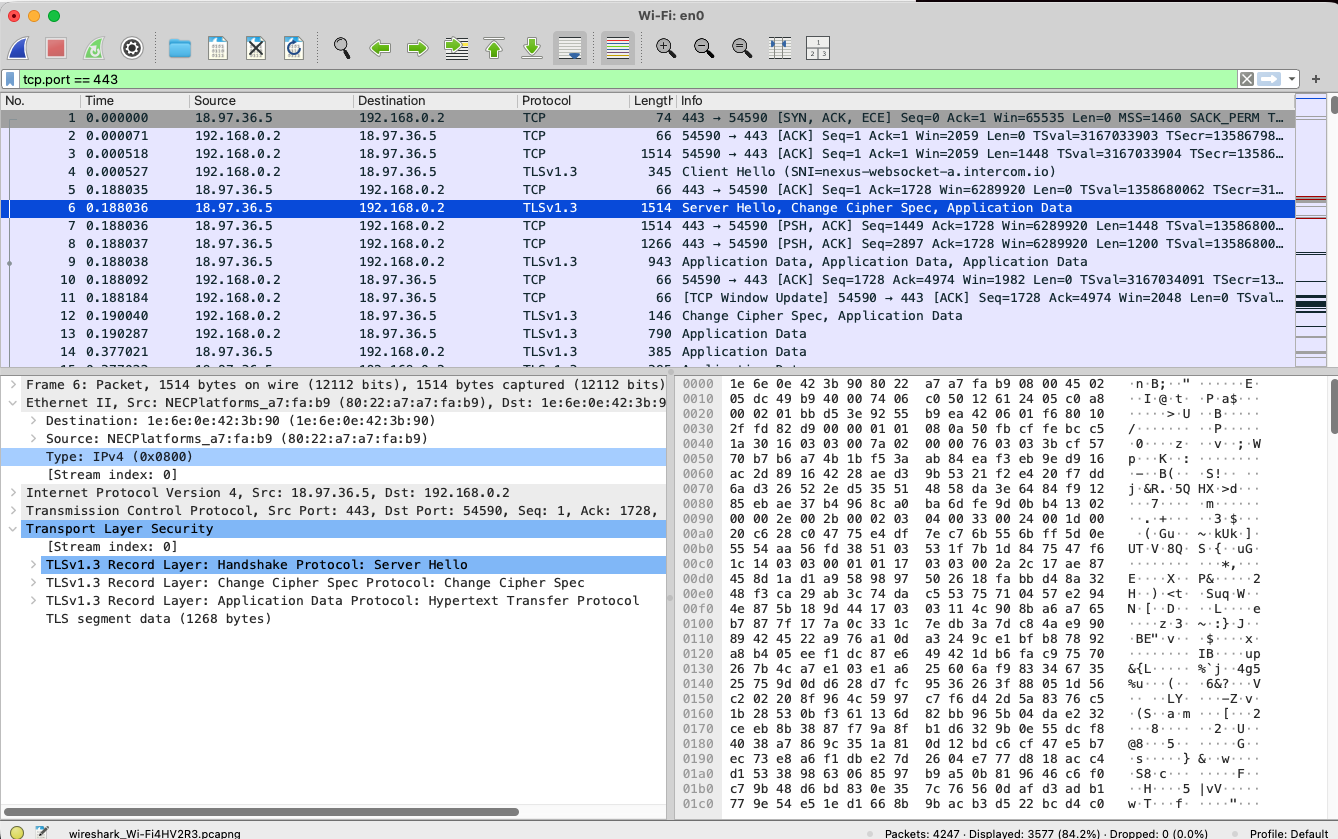Toggle automatic scrolling during live capture
The width and height of the screenshot is (1338, 839).
click(x=570, y=48)
